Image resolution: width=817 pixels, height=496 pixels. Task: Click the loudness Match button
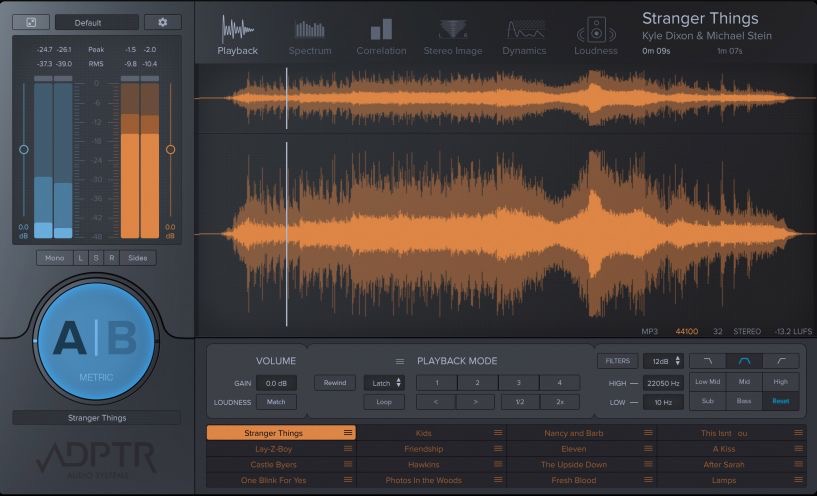tap(276, 402)
